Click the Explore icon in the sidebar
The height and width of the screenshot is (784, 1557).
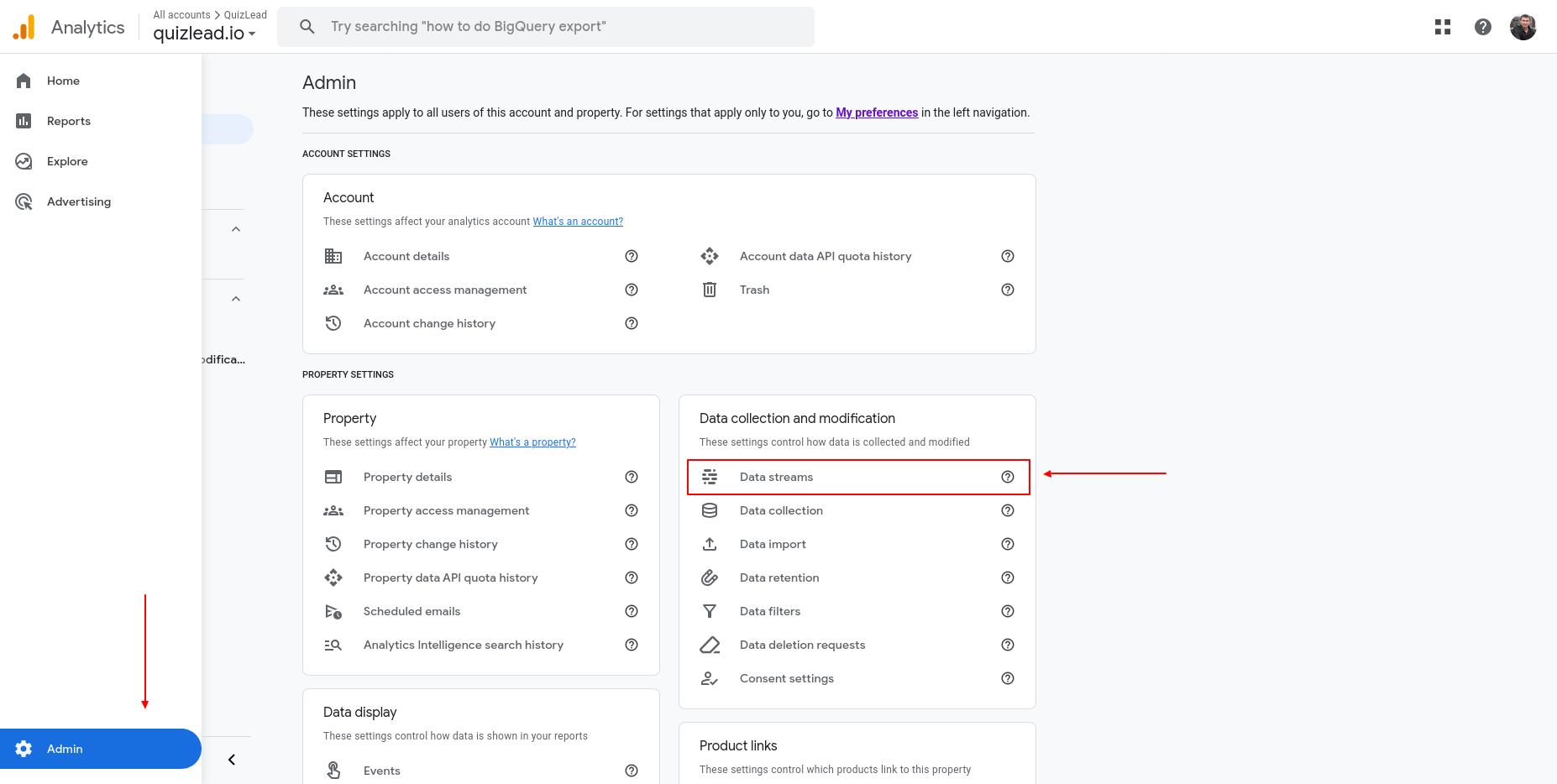click(24, 161)
